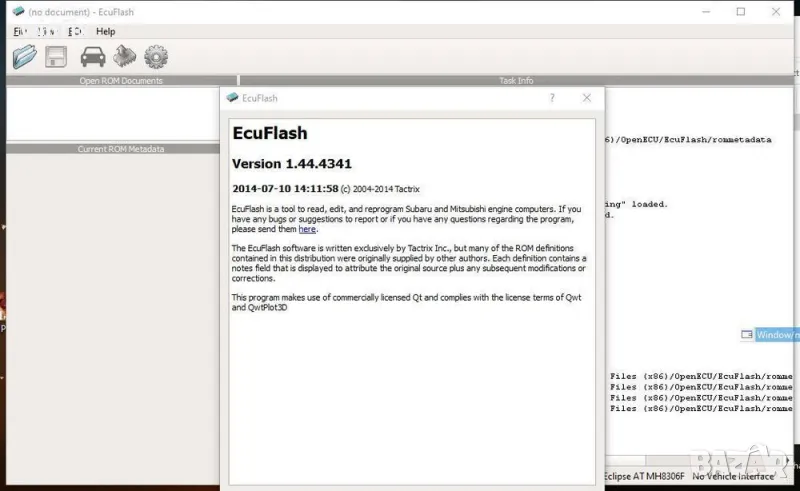Maximize the main EcuFlash window
Image resolution: width=800 pixels, height=491 pixels.
741,12
